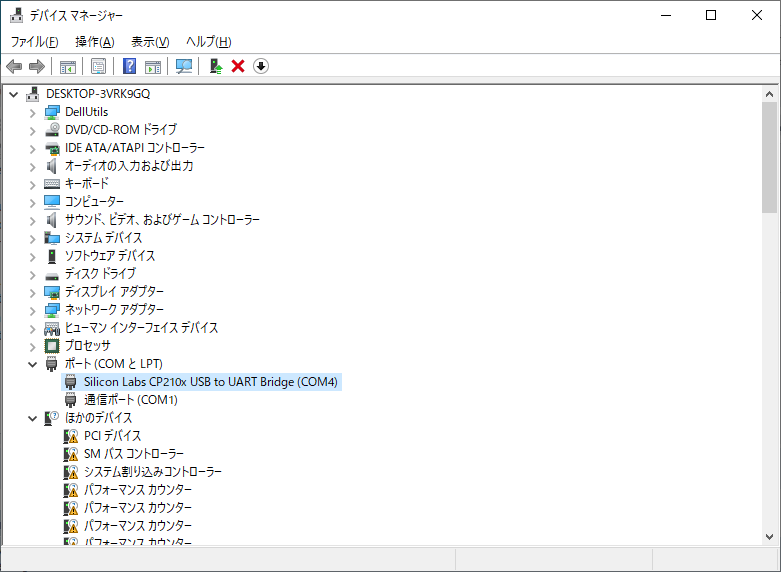Click the Help question mark toolbar icon
The height and width of the screenshot is (572, 781).
(129, 66)
